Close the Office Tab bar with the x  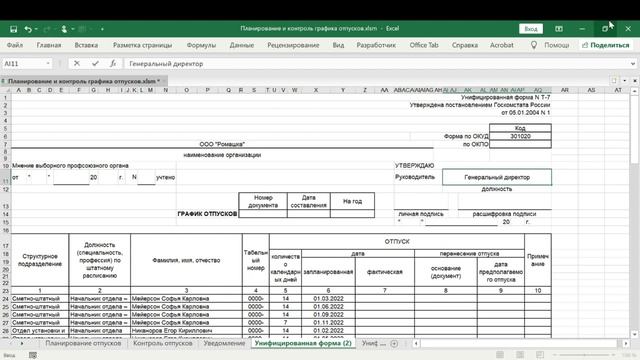pos(635,81)
